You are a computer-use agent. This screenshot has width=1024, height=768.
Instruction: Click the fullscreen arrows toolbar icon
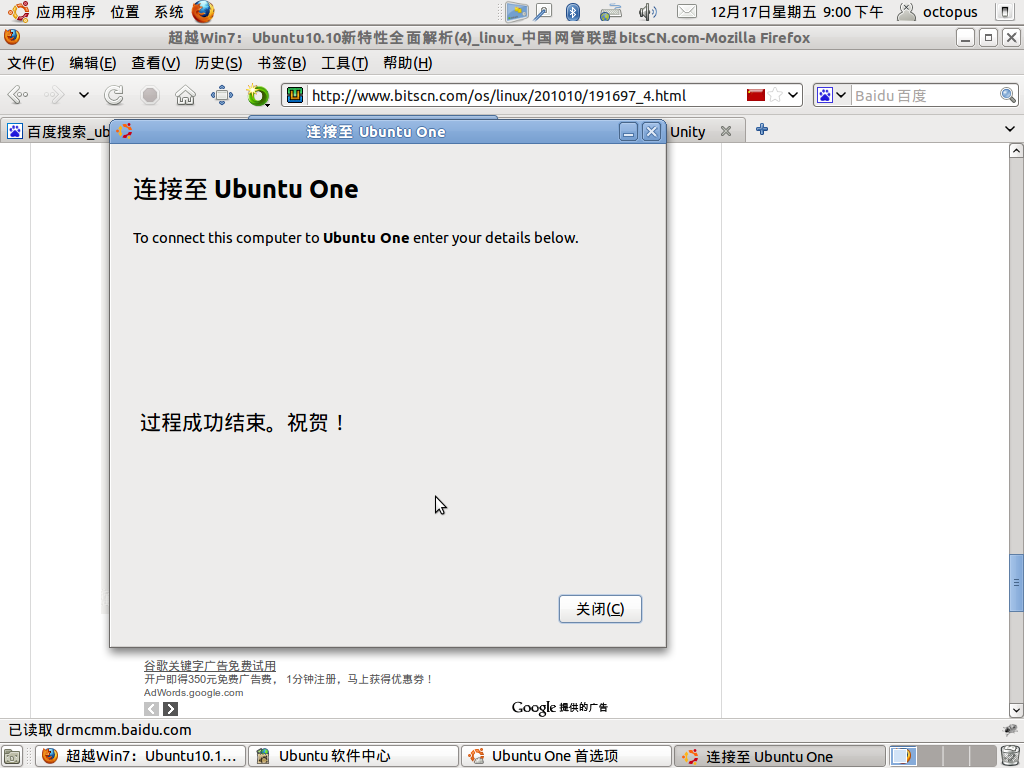222,95
